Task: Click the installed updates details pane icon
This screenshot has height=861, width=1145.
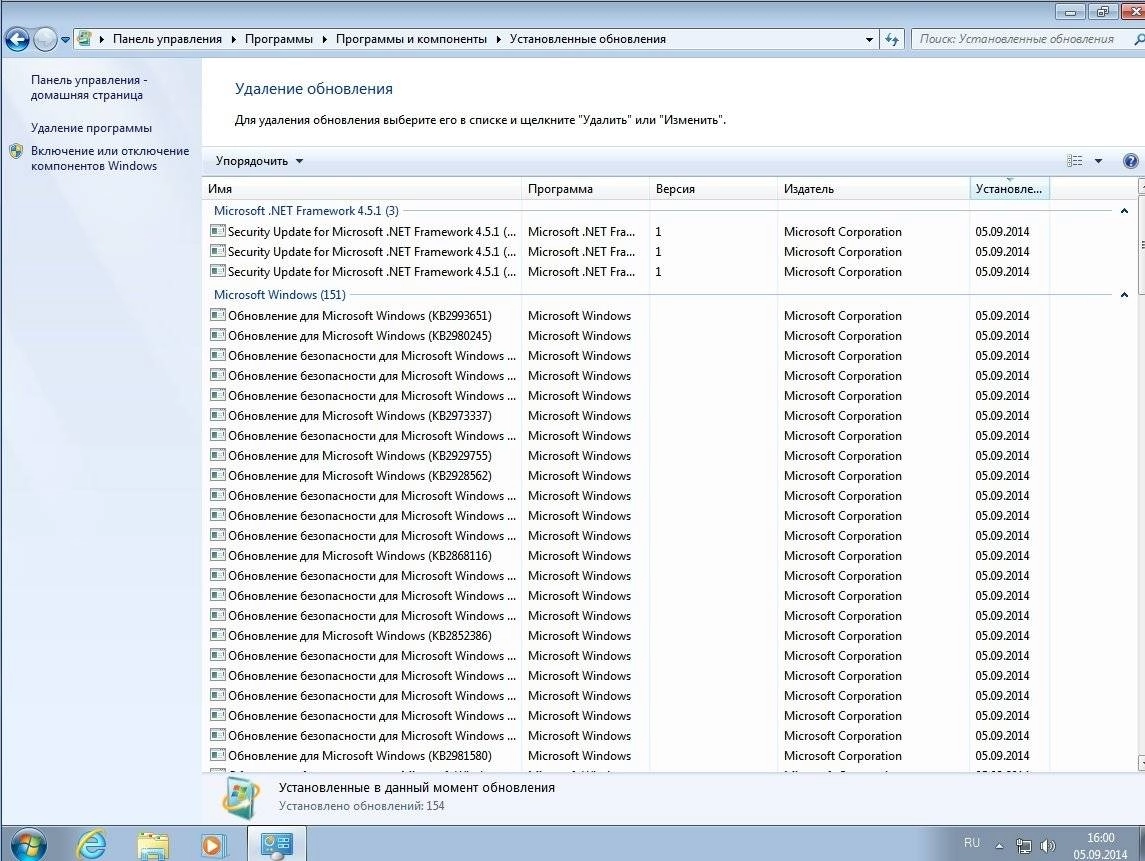Action: (241, 797)
